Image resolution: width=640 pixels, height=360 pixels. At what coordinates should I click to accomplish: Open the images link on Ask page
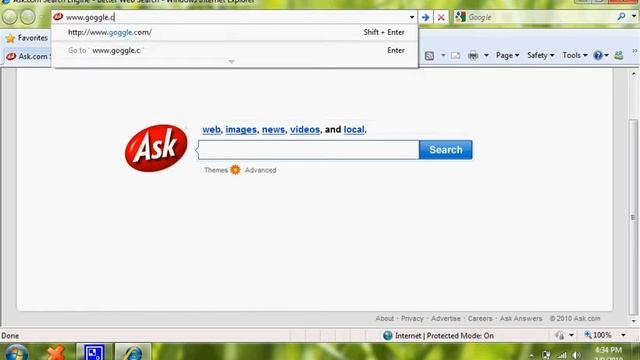(241, 130)
